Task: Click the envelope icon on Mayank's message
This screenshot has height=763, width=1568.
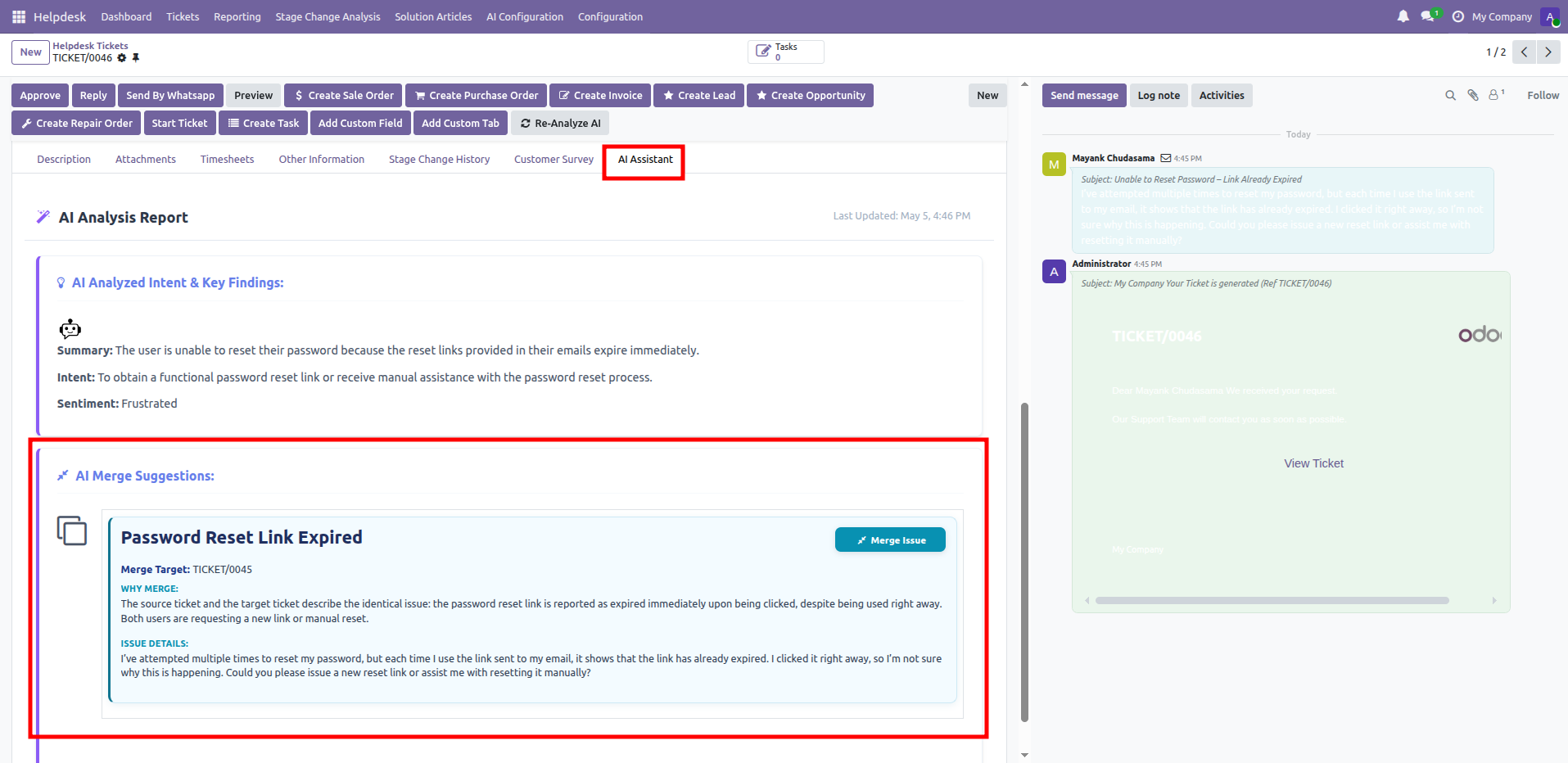Action: 1165,158
